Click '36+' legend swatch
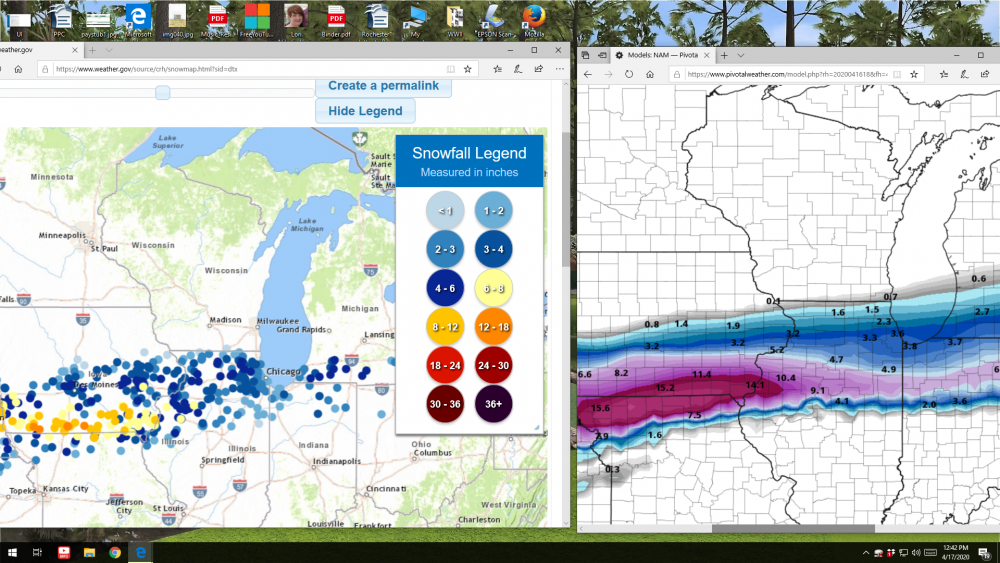The width and height of the screenshot is (1000, 563). tap(494, 404)
